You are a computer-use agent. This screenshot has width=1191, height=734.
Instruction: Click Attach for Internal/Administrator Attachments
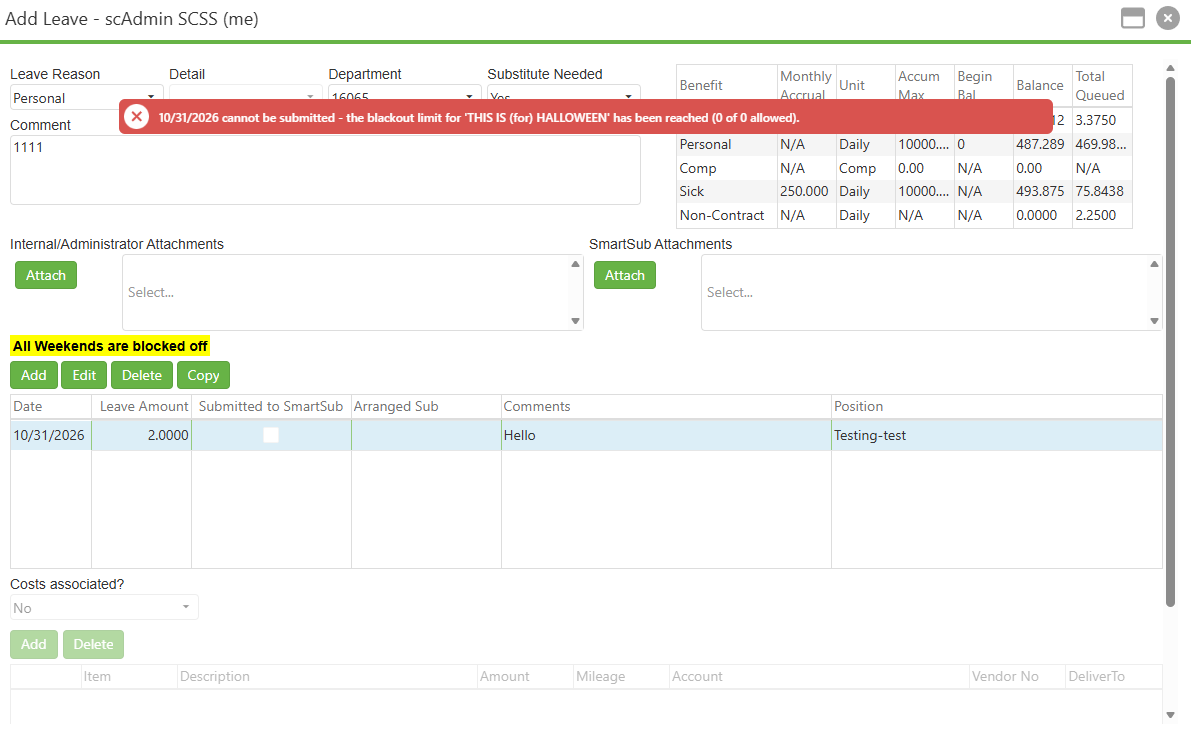click(46, 275)
